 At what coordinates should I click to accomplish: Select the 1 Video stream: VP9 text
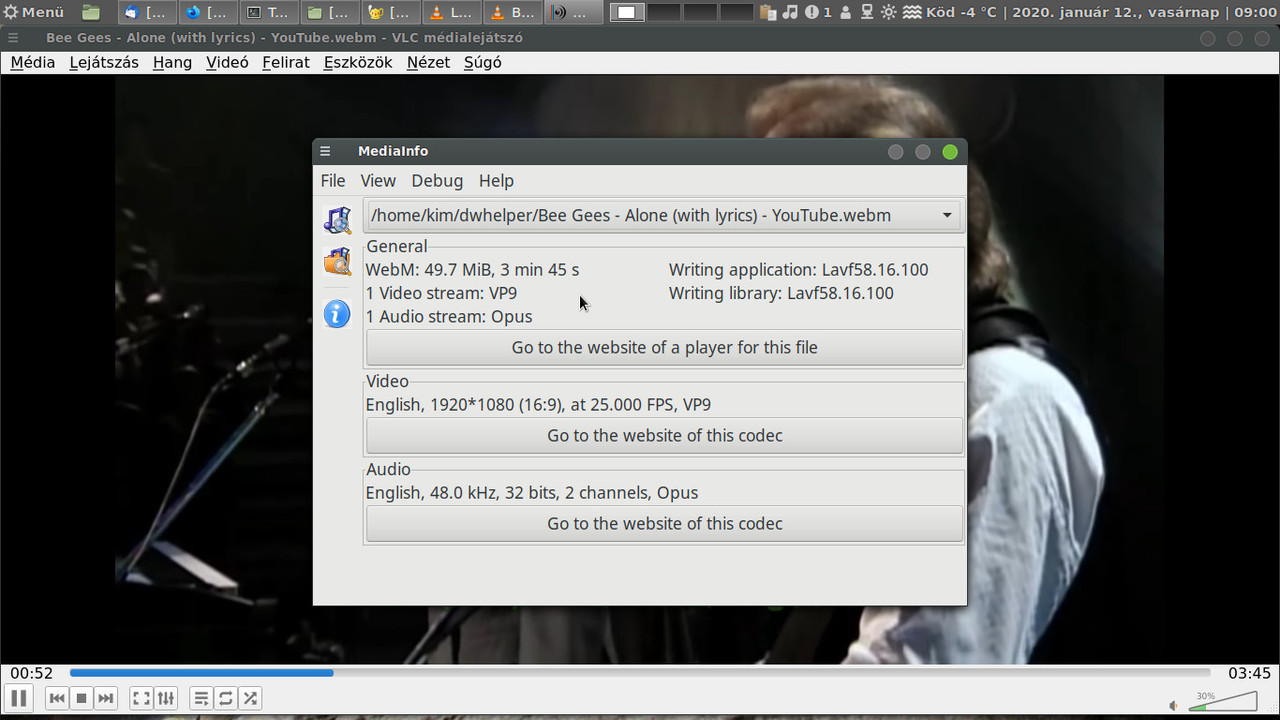[x=441, y=293]
